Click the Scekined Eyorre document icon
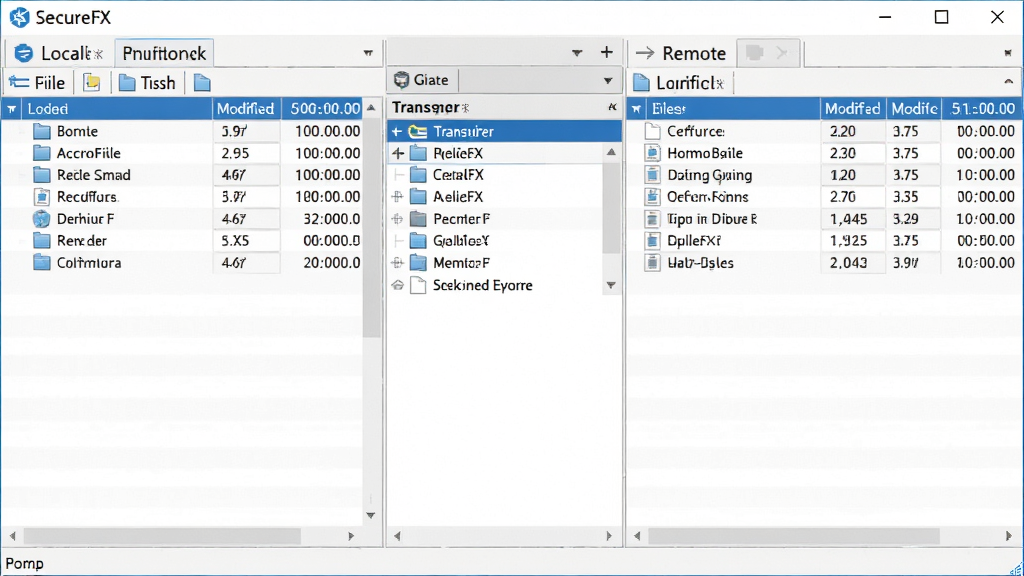This screenshot has width=1024, height=576. tap(418, 285)
